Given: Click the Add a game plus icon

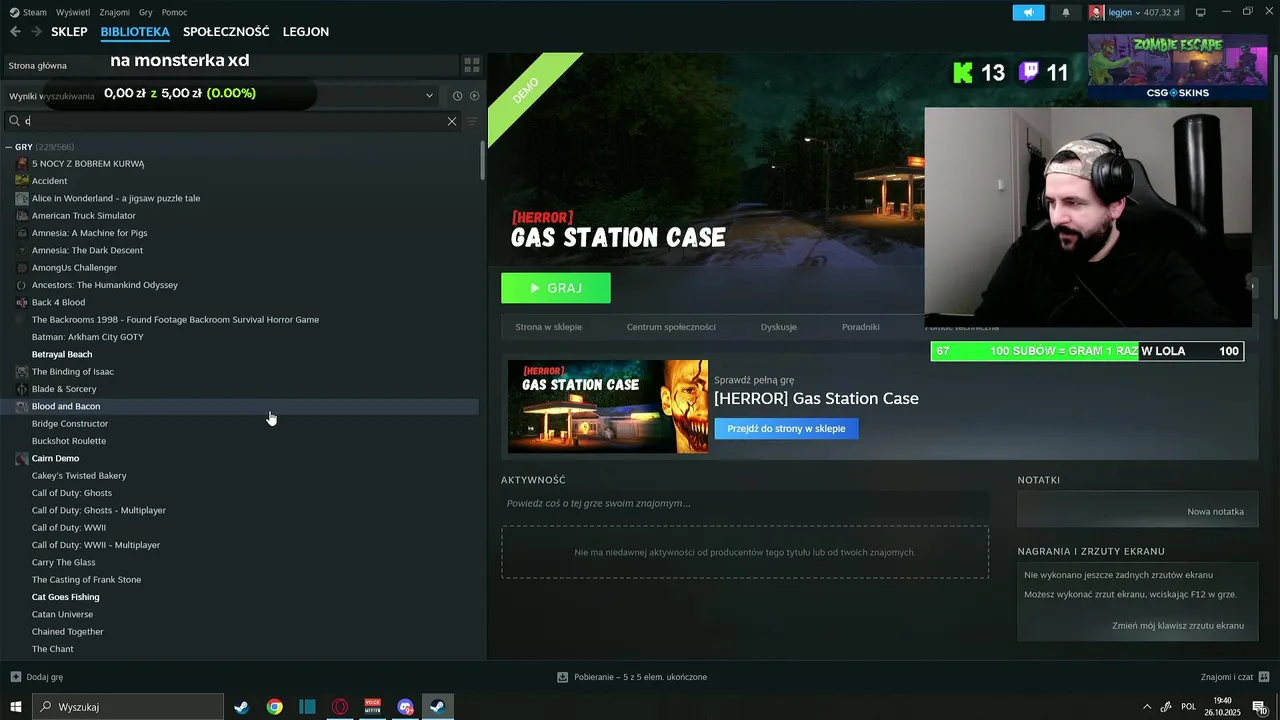Looking at the screenshot, I should [x=15, y=677].
